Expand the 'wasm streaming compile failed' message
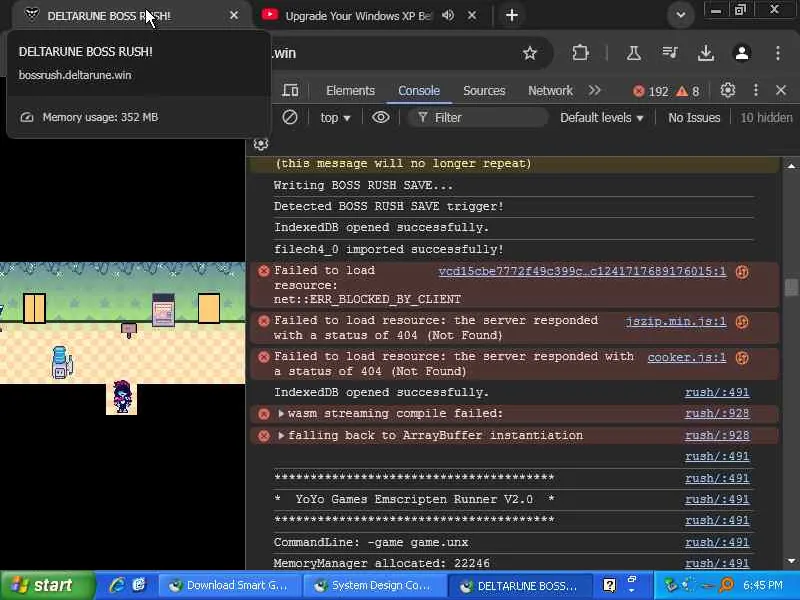This screenshot has height=600, width=800. click(281, 413)
